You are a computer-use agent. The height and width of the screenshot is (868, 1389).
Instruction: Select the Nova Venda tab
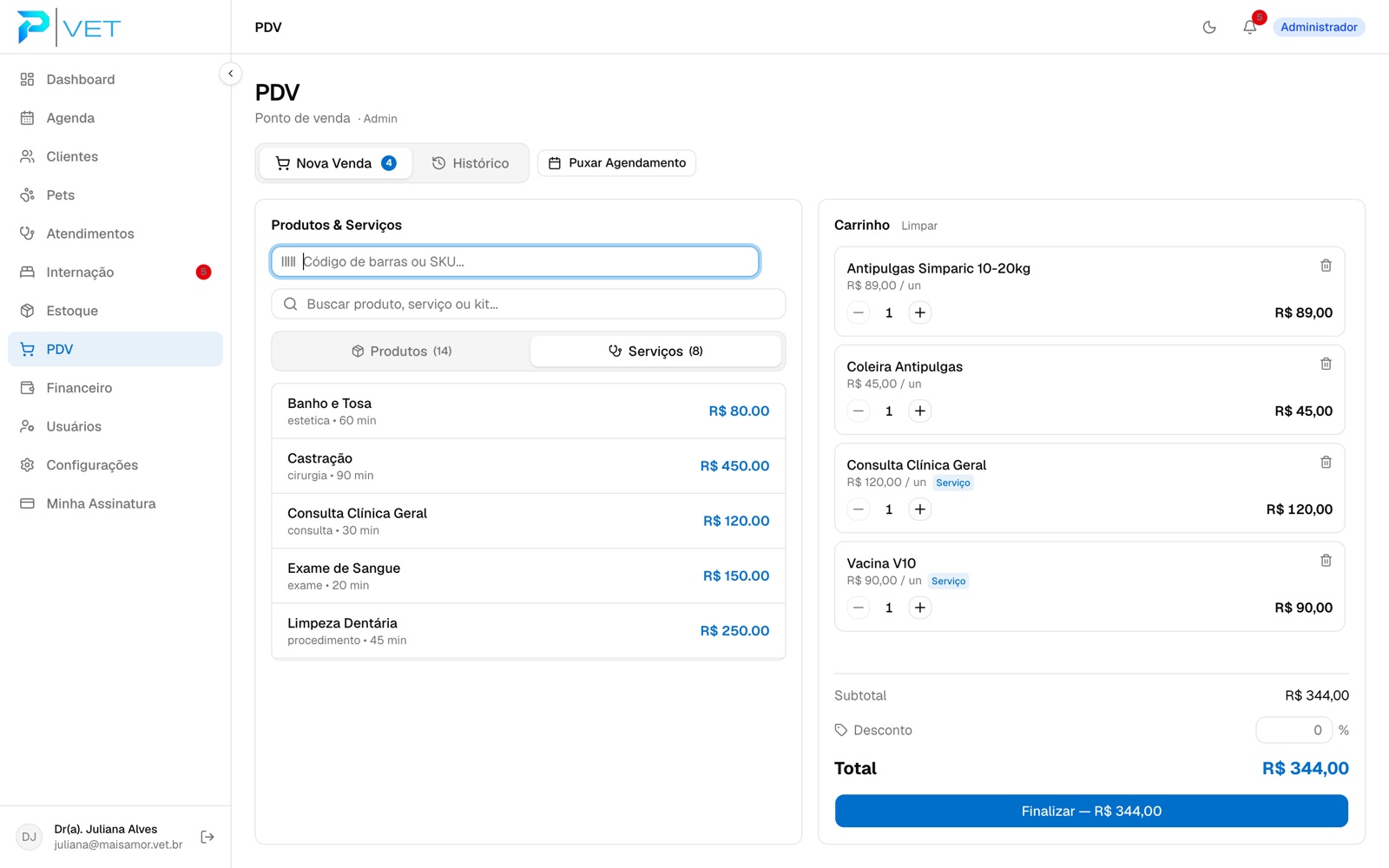tap(335, 163)
